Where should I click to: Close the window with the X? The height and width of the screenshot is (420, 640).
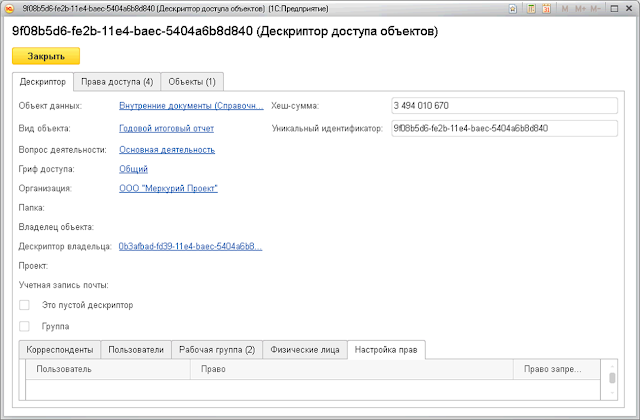coord(629,9)
